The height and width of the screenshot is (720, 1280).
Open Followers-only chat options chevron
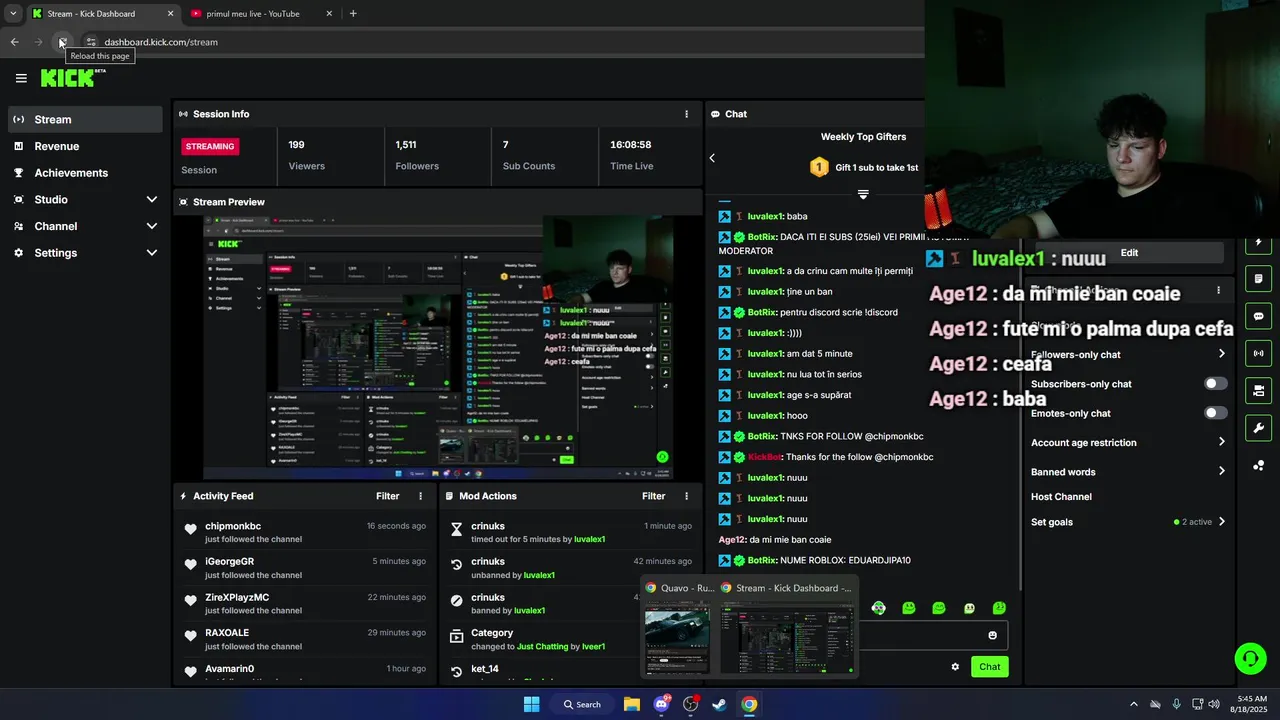[1221, 354]
